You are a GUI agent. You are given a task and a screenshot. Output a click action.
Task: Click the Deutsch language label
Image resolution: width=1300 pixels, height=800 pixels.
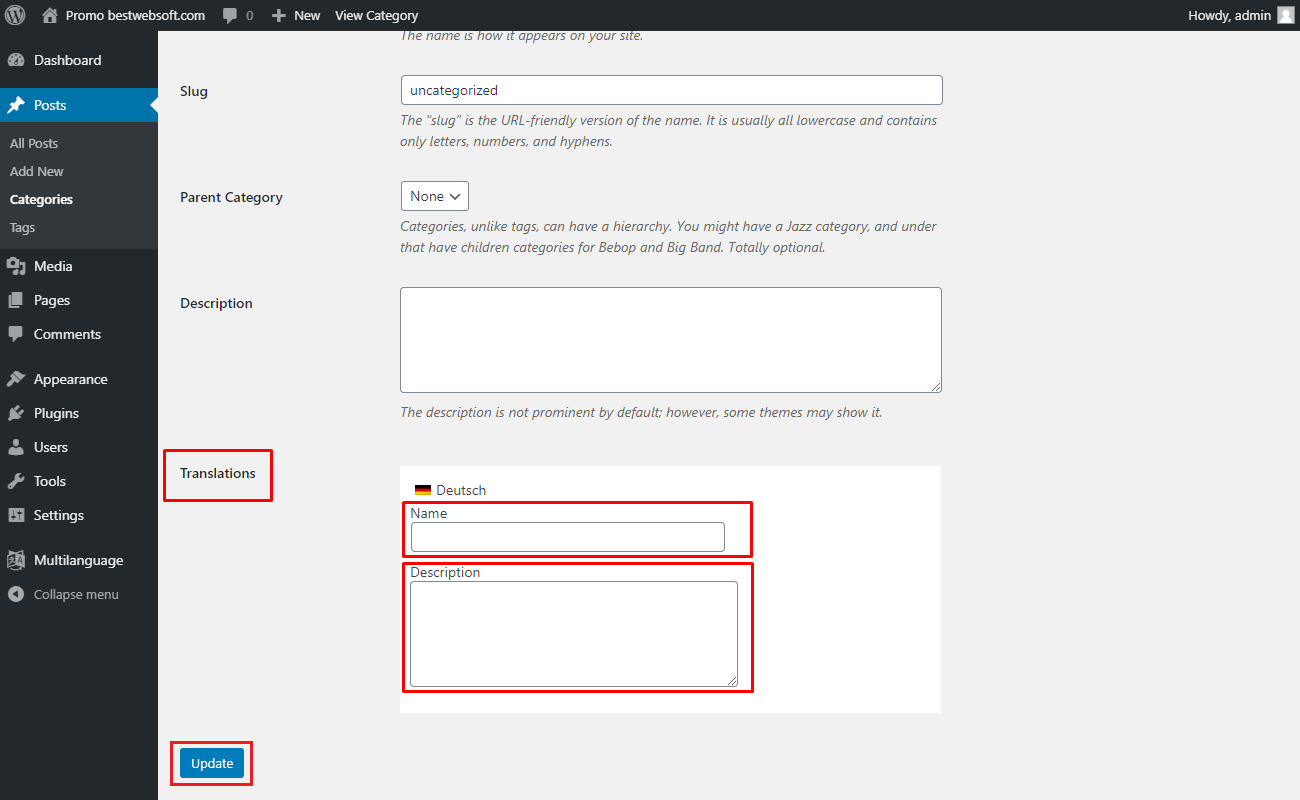pos(461,490)
